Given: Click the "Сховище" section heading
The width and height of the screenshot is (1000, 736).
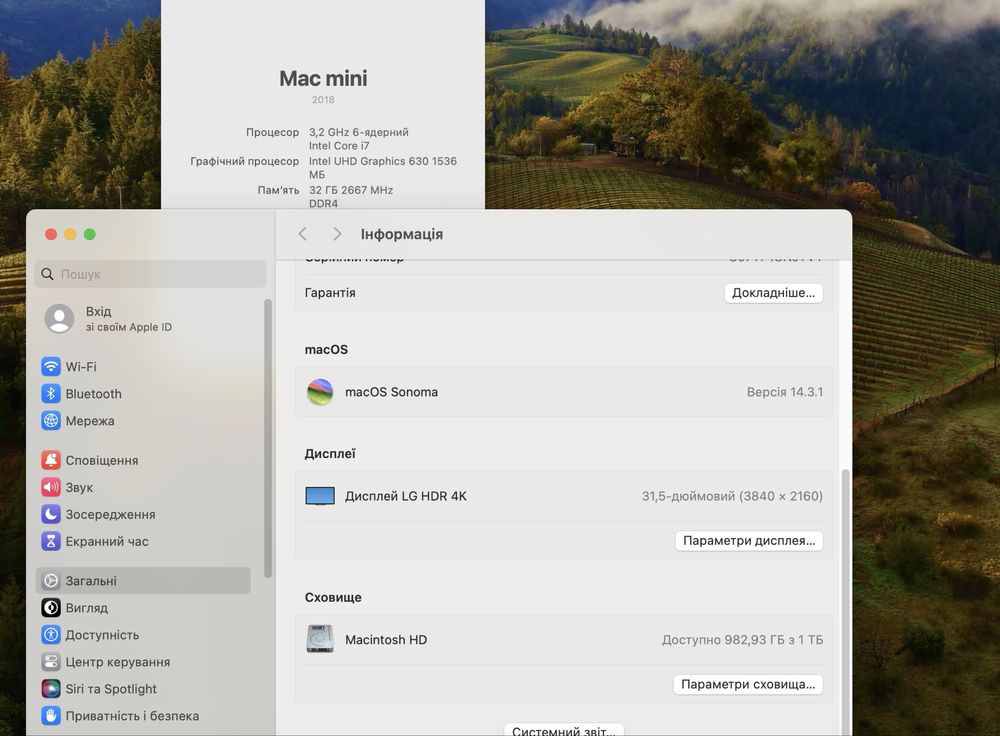Looking at the screenshot, I should [x=333, y=597].
